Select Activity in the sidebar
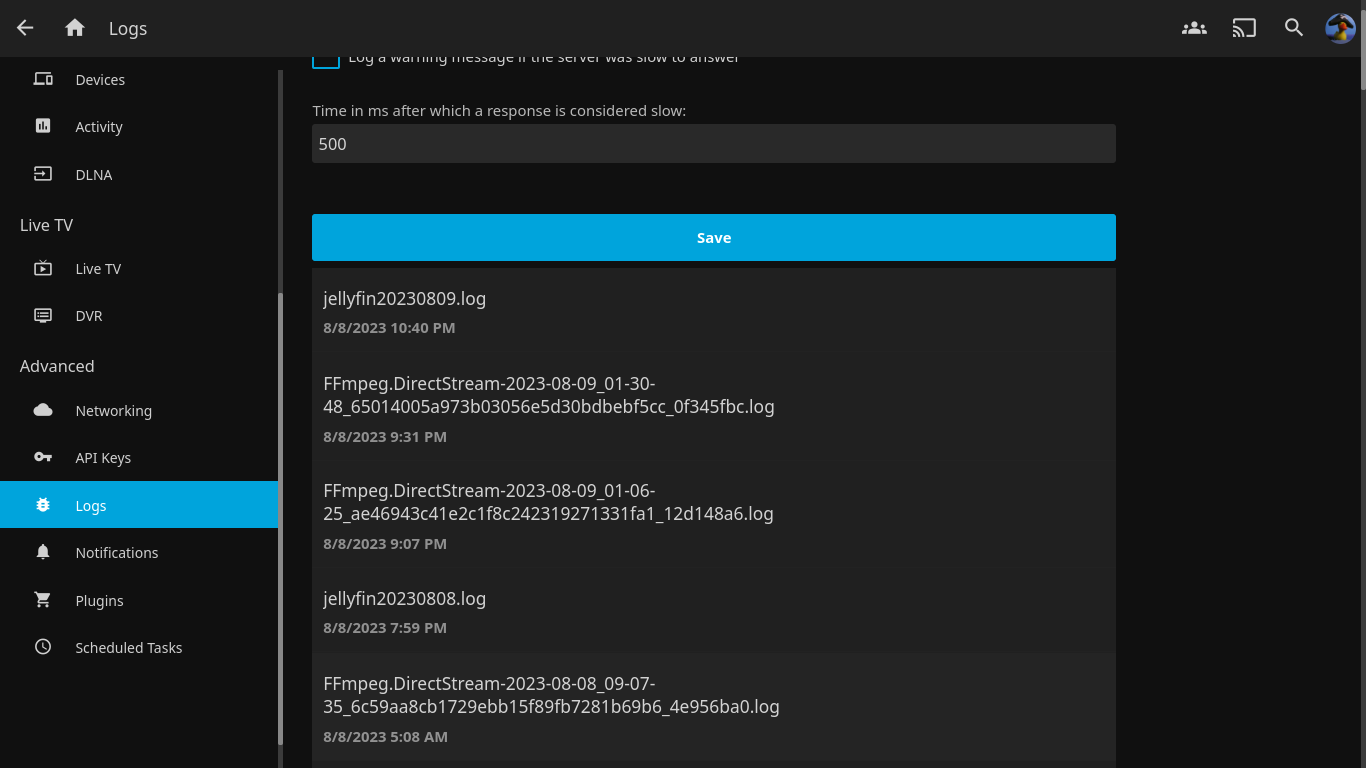This screenshot has width=1366, height=768. tap(99, 127)
